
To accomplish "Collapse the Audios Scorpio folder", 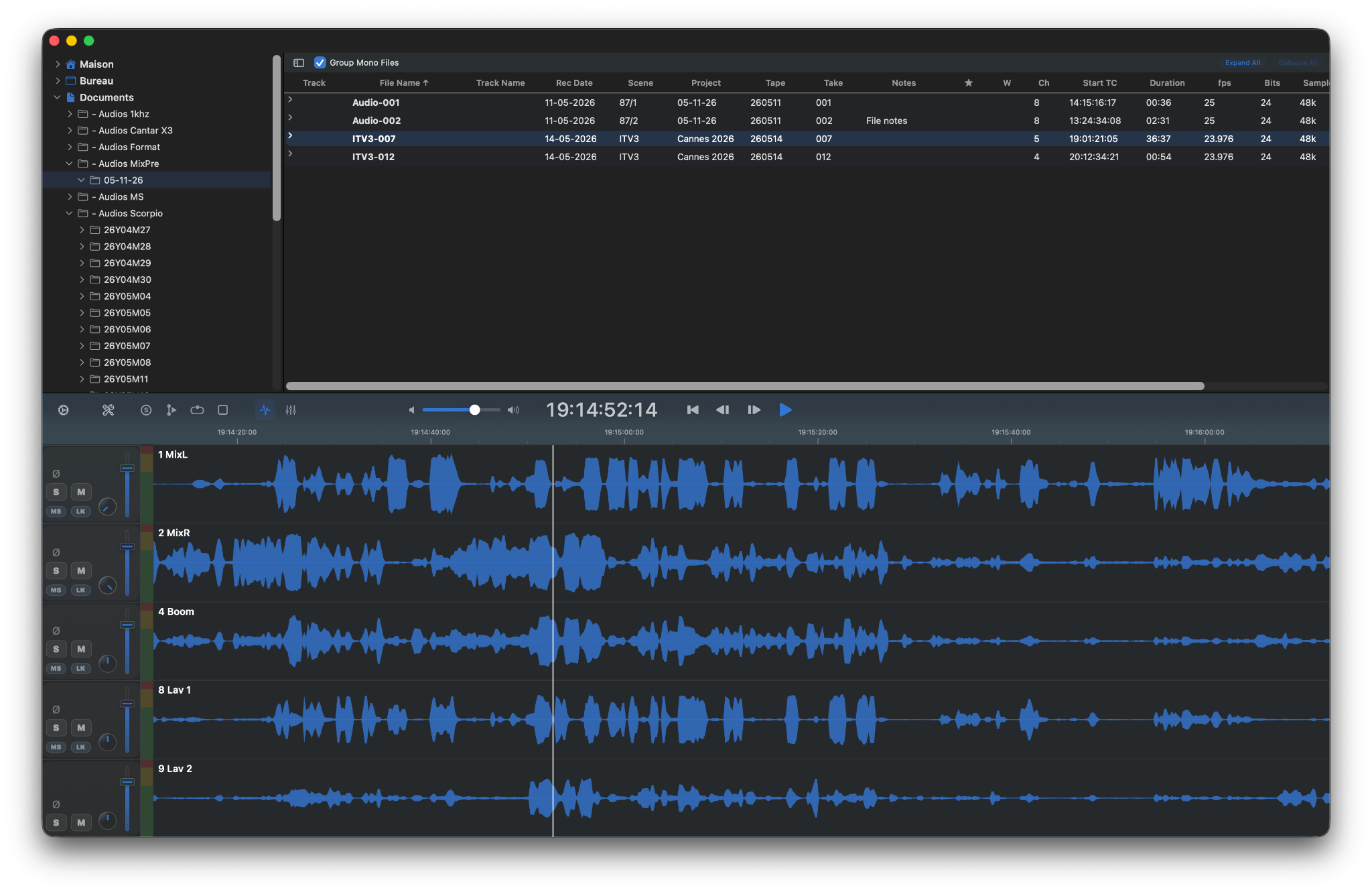I will [x=70, y=213].
